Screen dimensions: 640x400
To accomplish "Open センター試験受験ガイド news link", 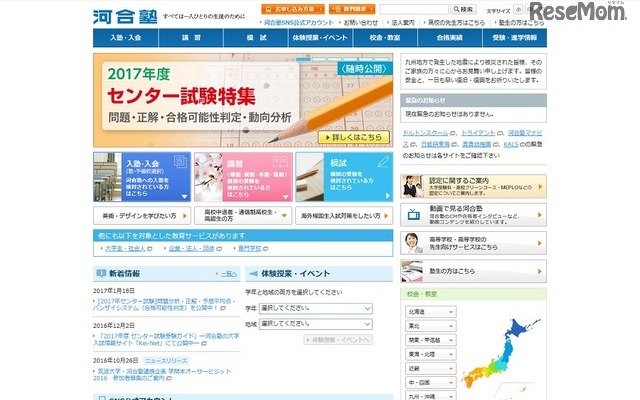I will click(166, 340).
